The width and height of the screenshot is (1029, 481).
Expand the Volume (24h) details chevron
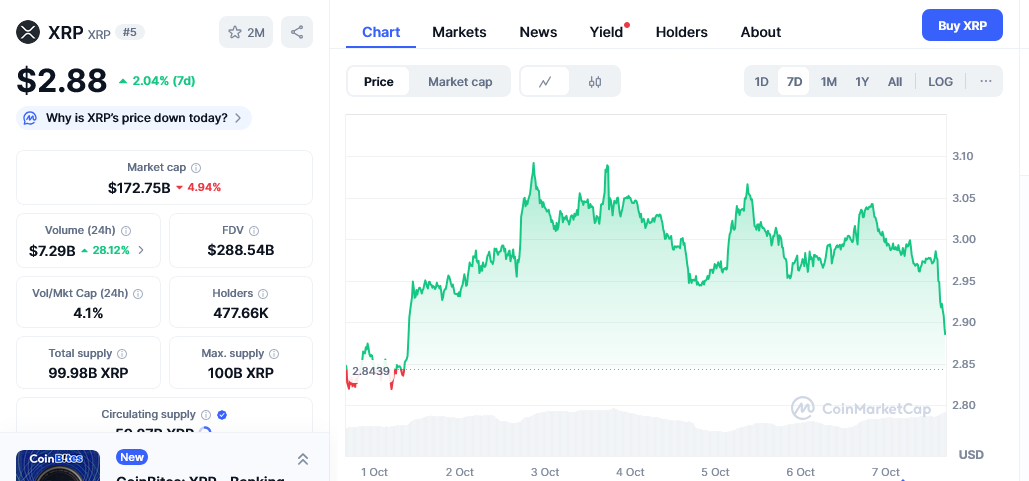tap(141, 250)
